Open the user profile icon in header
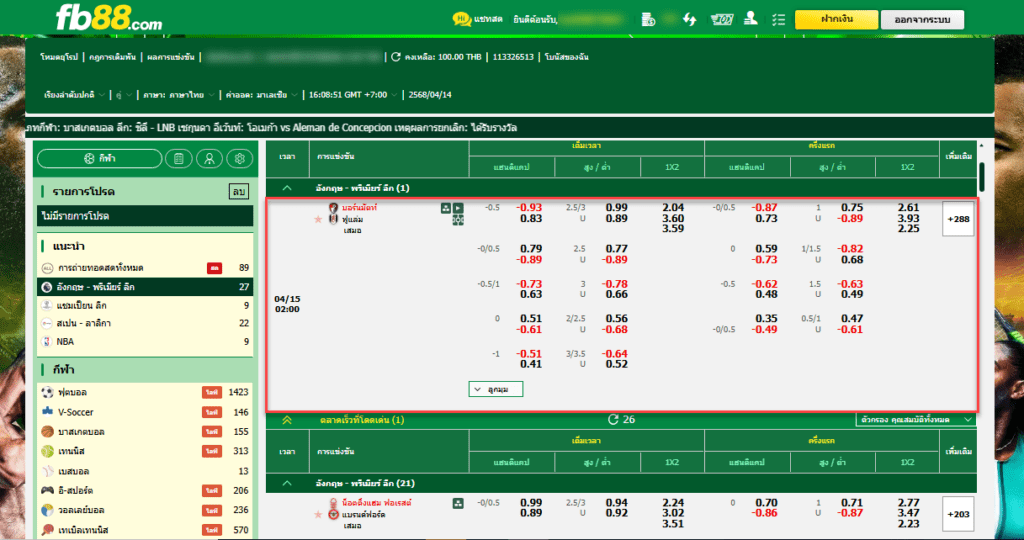Image resolution: width=1024 pixels, height=540 pixels. tap(750, 19)
